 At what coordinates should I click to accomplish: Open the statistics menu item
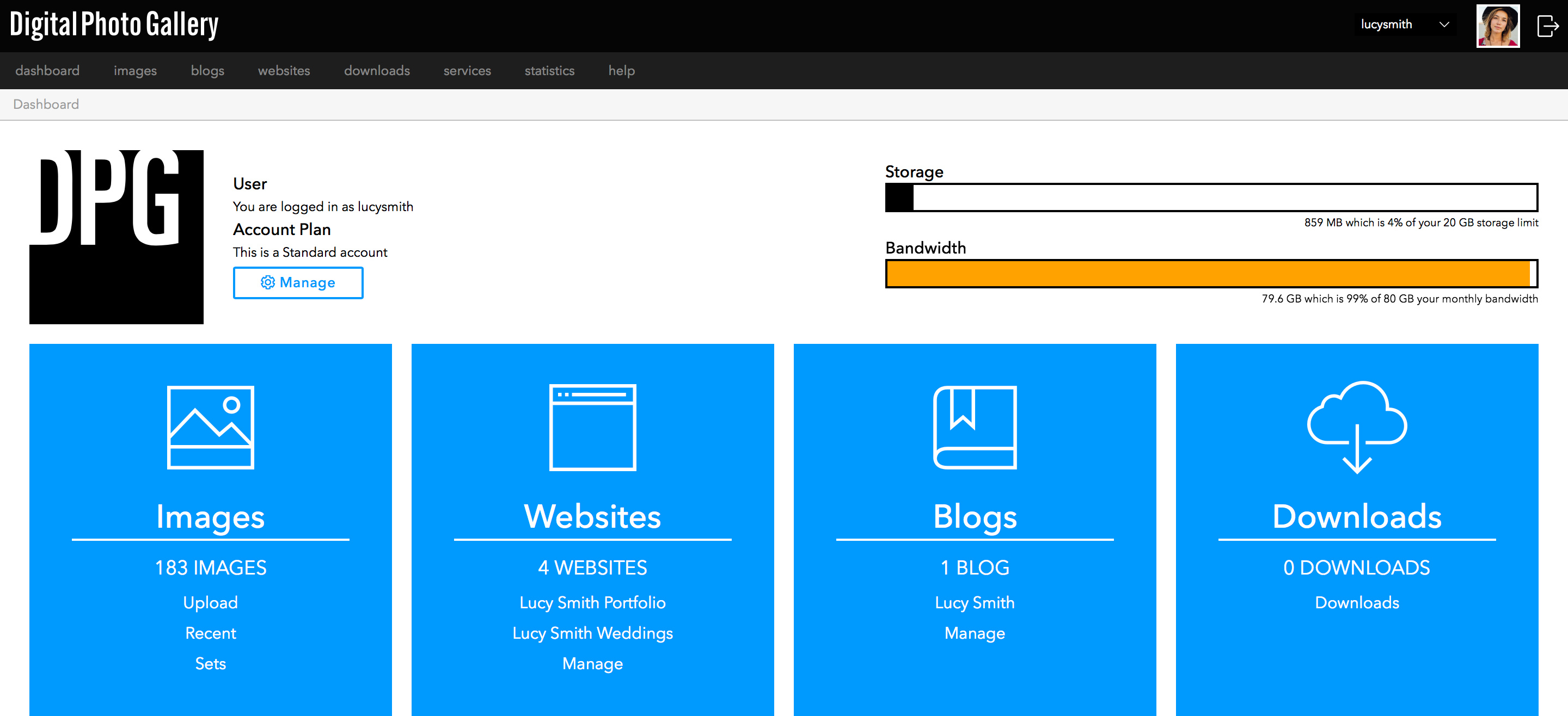(550, 71)
